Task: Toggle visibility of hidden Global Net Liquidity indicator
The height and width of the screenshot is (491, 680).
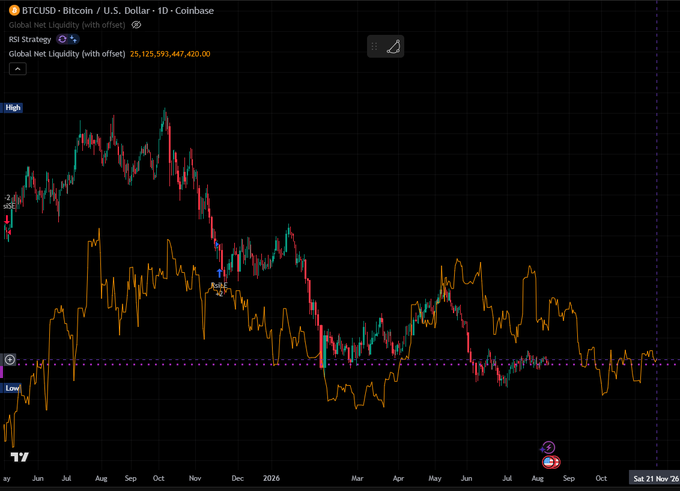Action: coord(136,25)
